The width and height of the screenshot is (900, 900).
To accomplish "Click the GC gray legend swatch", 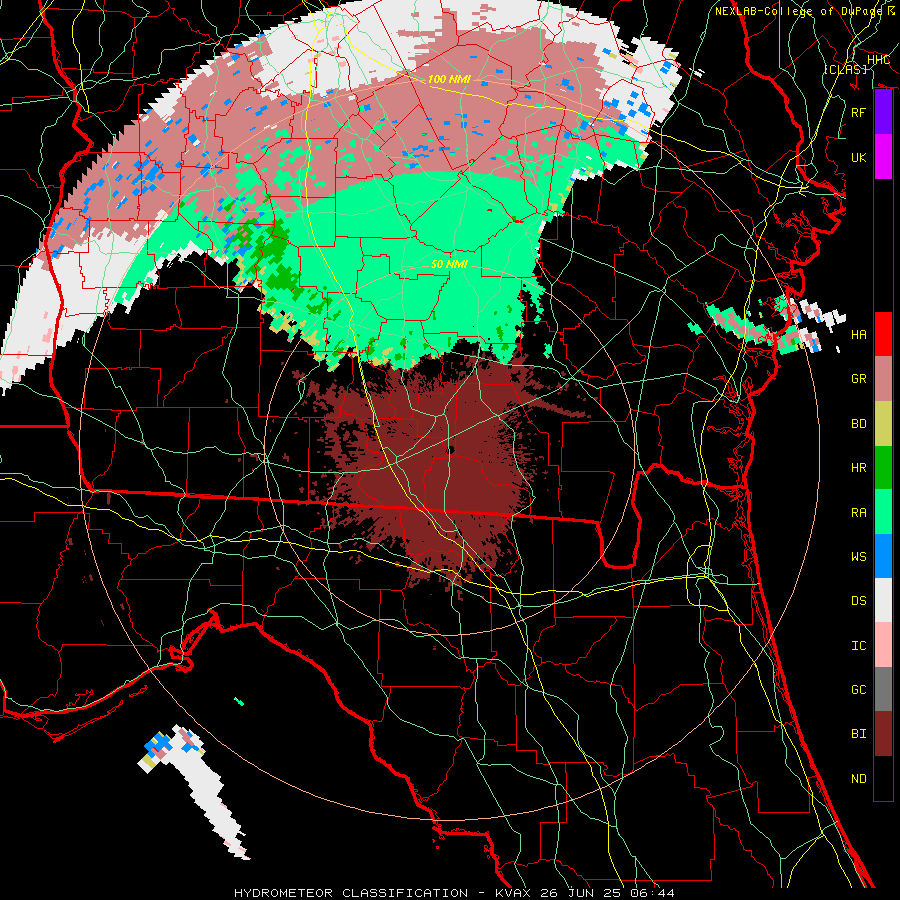I will click(883, 689).
